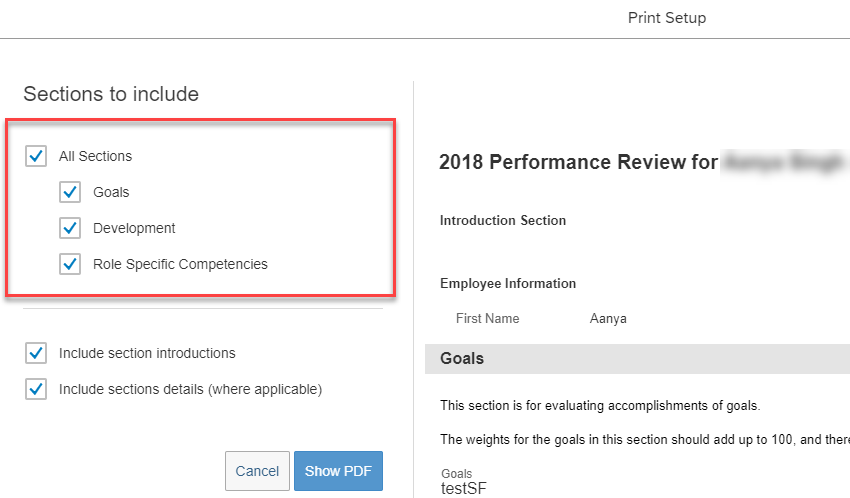Screen dimensions: 850x498
Task: Click the Development label text
Action: point(134,228)
